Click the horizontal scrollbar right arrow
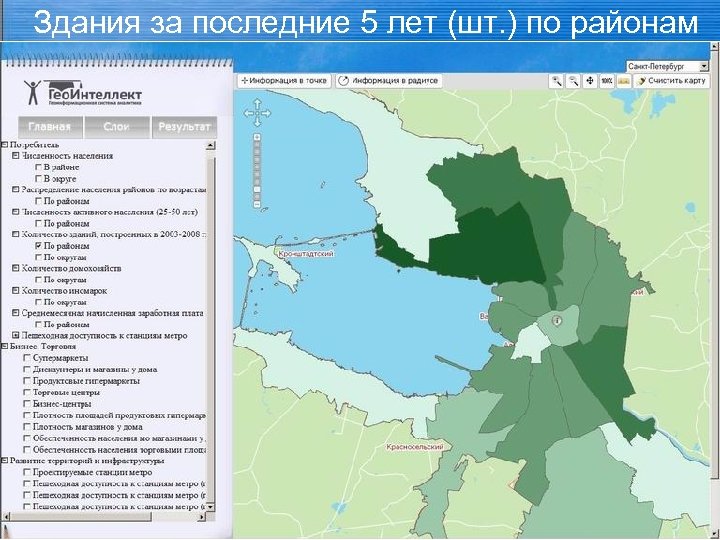 pos(202,517)
